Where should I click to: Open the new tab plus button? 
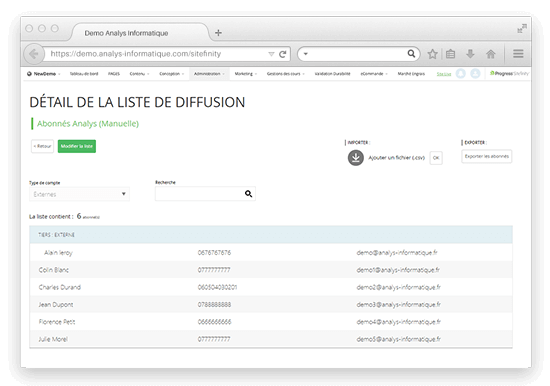pos(218,33)
